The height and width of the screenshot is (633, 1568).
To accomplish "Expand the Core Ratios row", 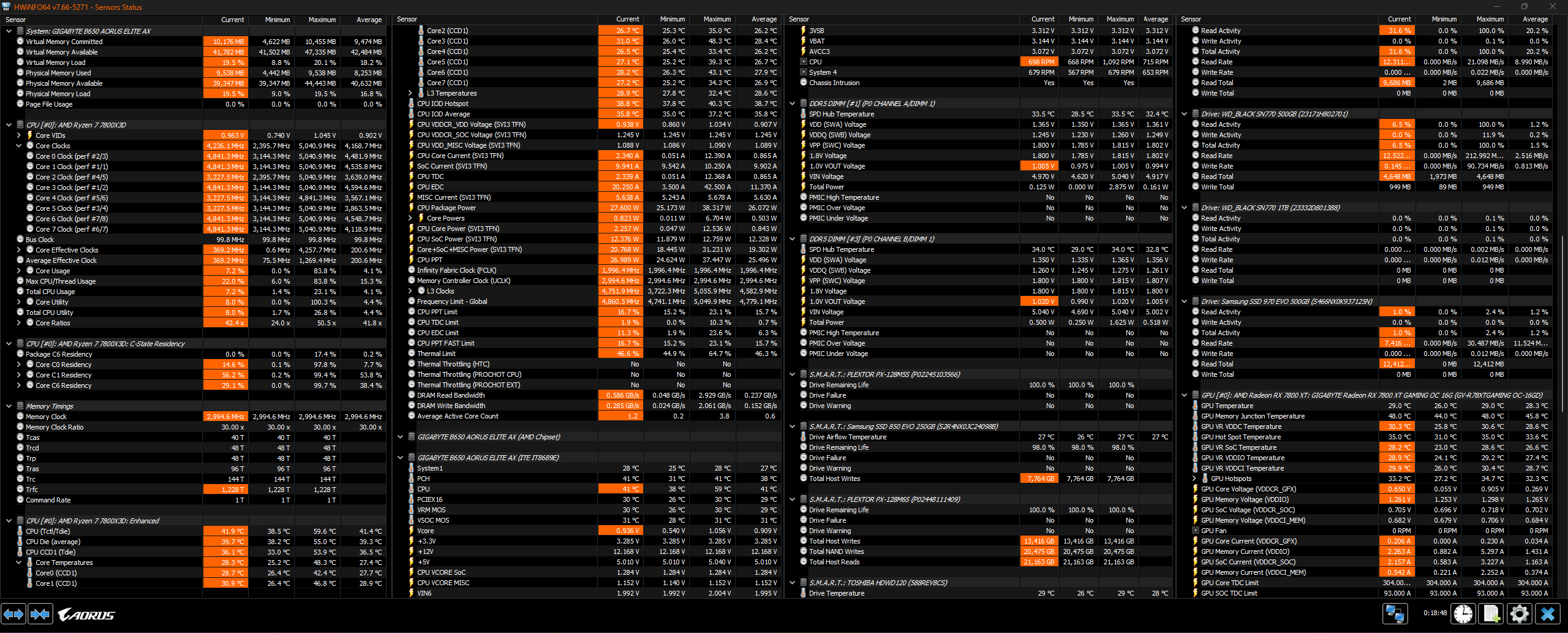I will point(18,323).
